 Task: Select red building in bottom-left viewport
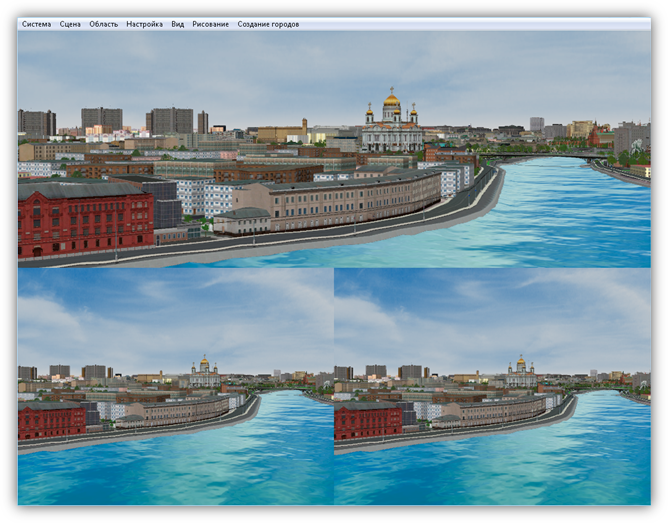click(x=51, y=421)
